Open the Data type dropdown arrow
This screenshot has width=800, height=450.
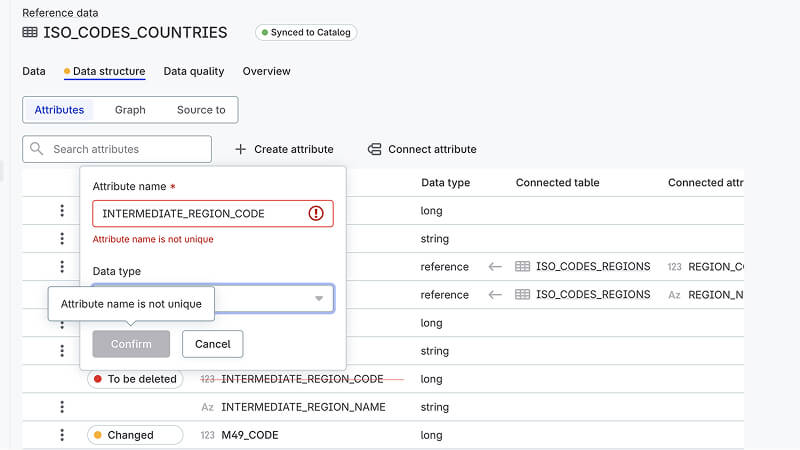click(x=319, y=298)
